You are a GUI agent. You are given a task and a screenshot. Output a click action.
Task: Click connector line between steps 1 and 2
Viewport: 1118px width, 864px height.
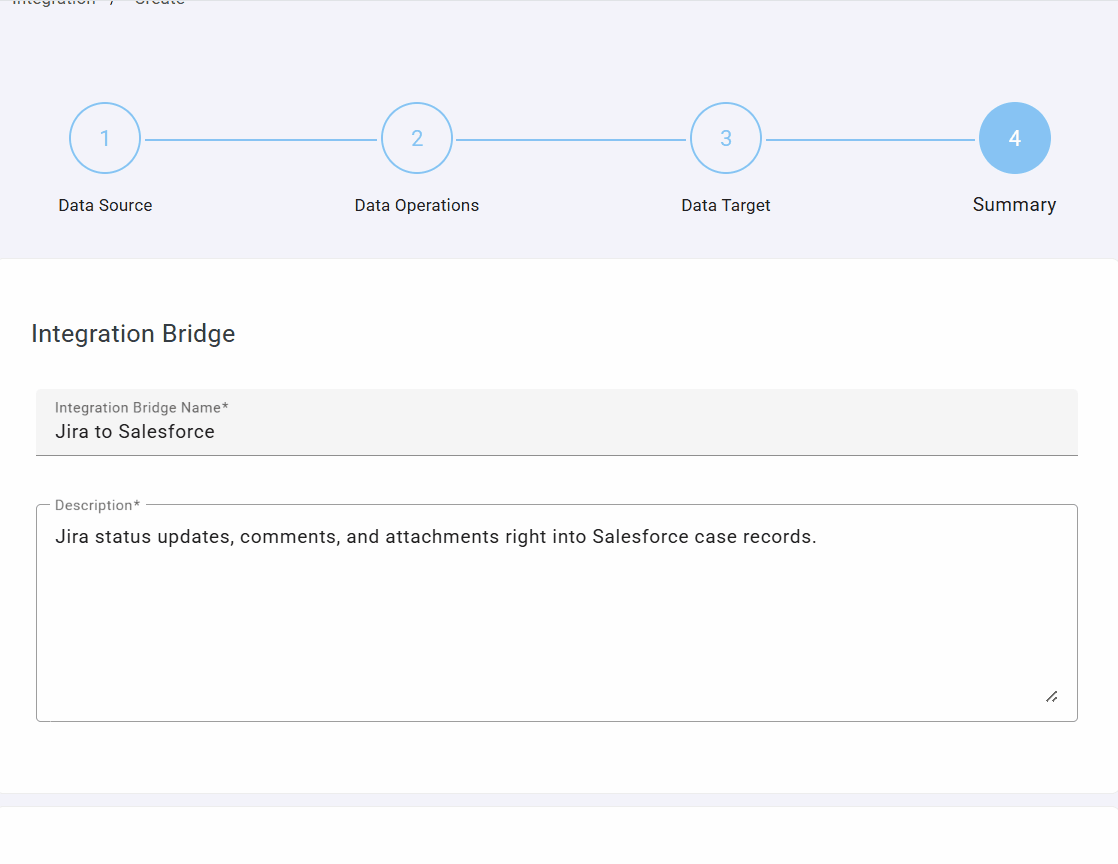point(261,140)
